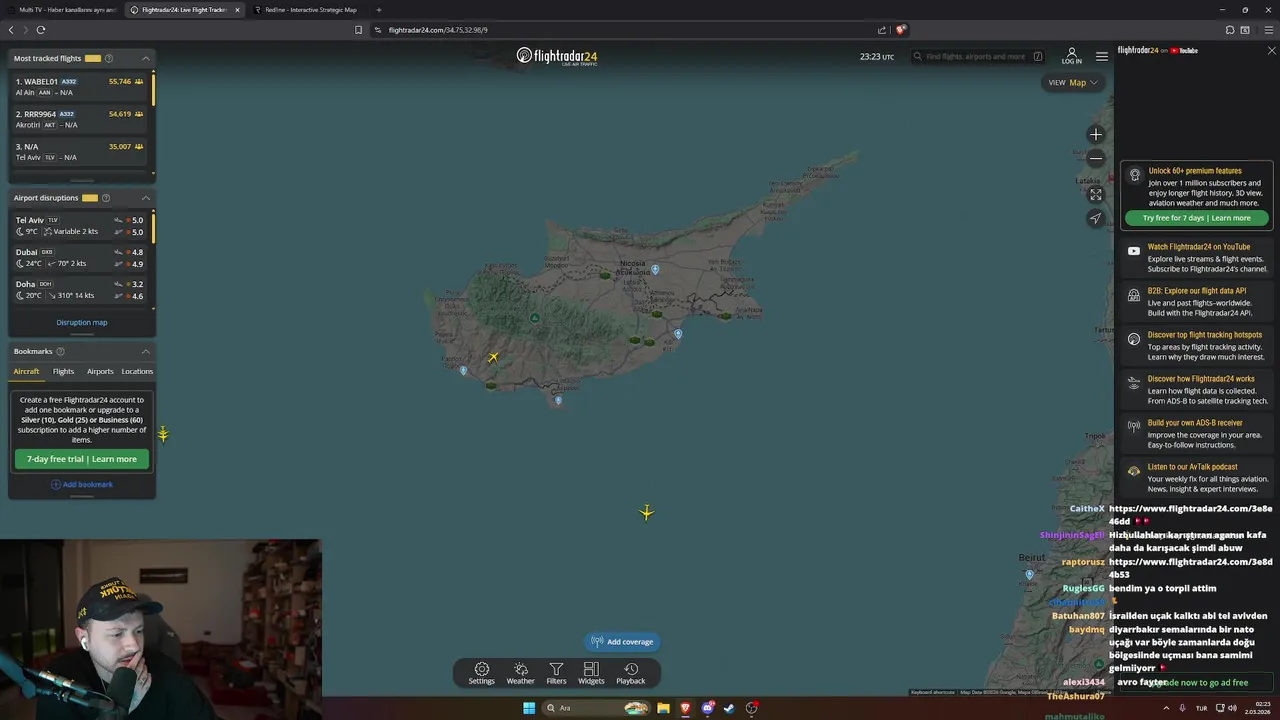Screen dimensions: 1280x720
Task: Zoom out the map with minus button
Action: (1096, 158)
